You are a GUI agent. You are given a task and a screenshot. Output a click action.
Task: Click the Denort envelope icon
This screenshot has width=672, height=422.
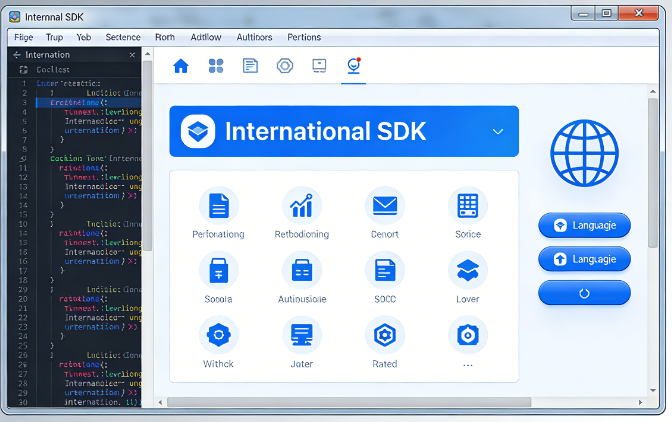coord(385,205)
